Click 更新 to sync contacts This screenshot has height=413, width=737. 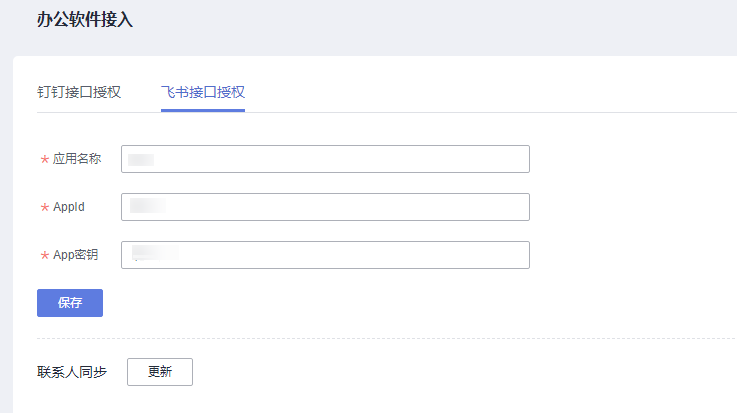(160, 372)
